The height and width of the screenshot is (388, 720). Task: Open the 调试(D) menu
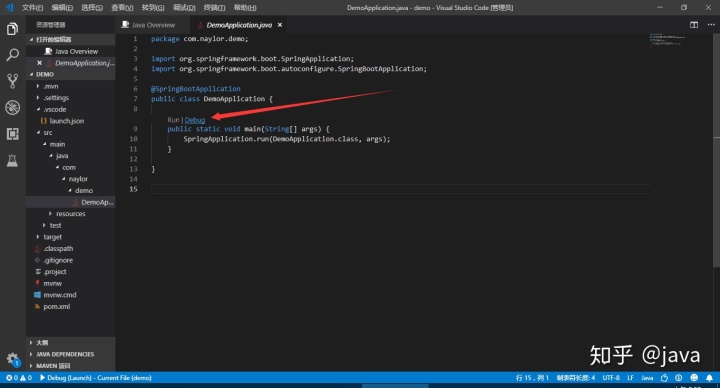[x=184, y=7]
